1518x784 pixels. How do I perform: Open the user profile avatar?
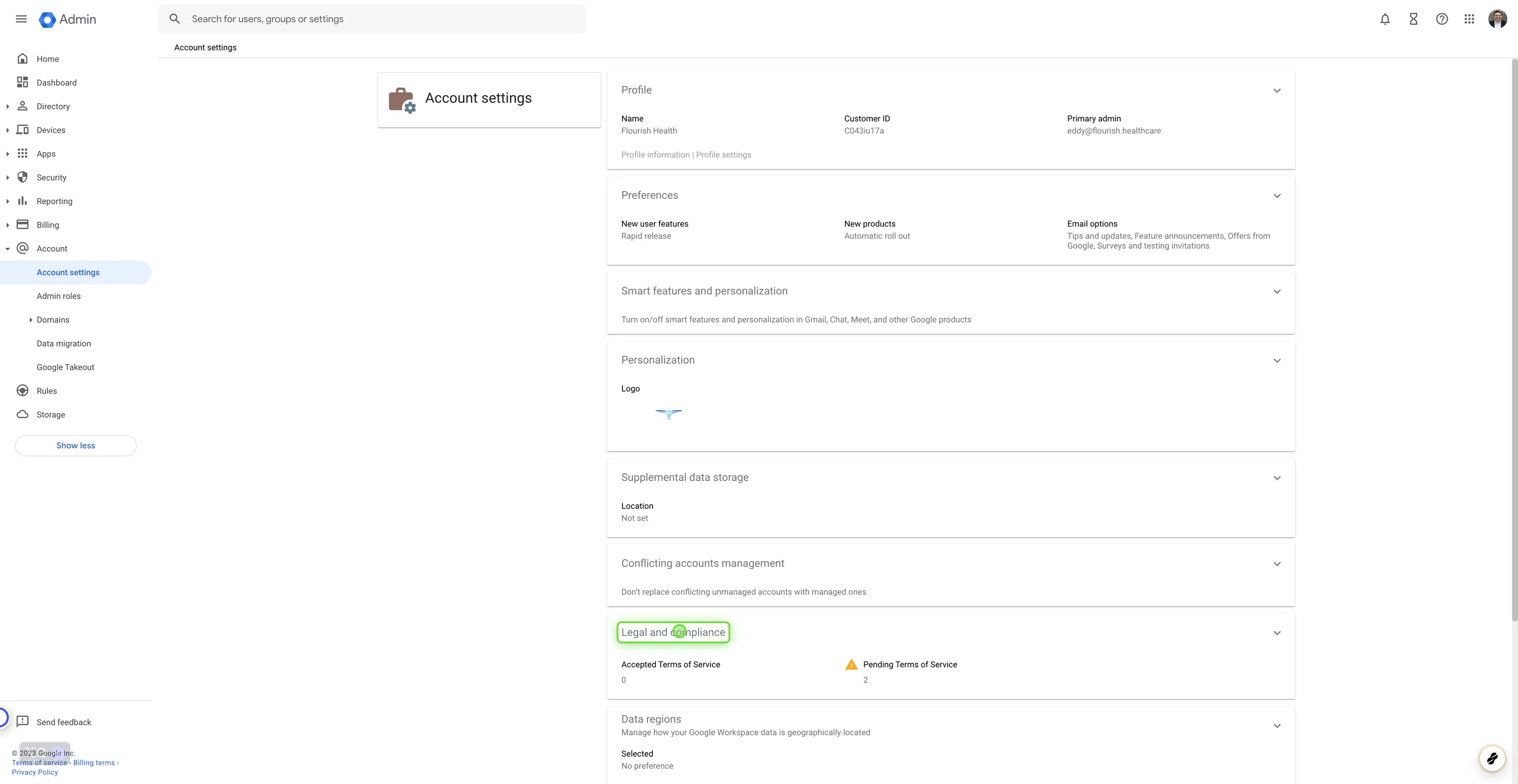1497,19
